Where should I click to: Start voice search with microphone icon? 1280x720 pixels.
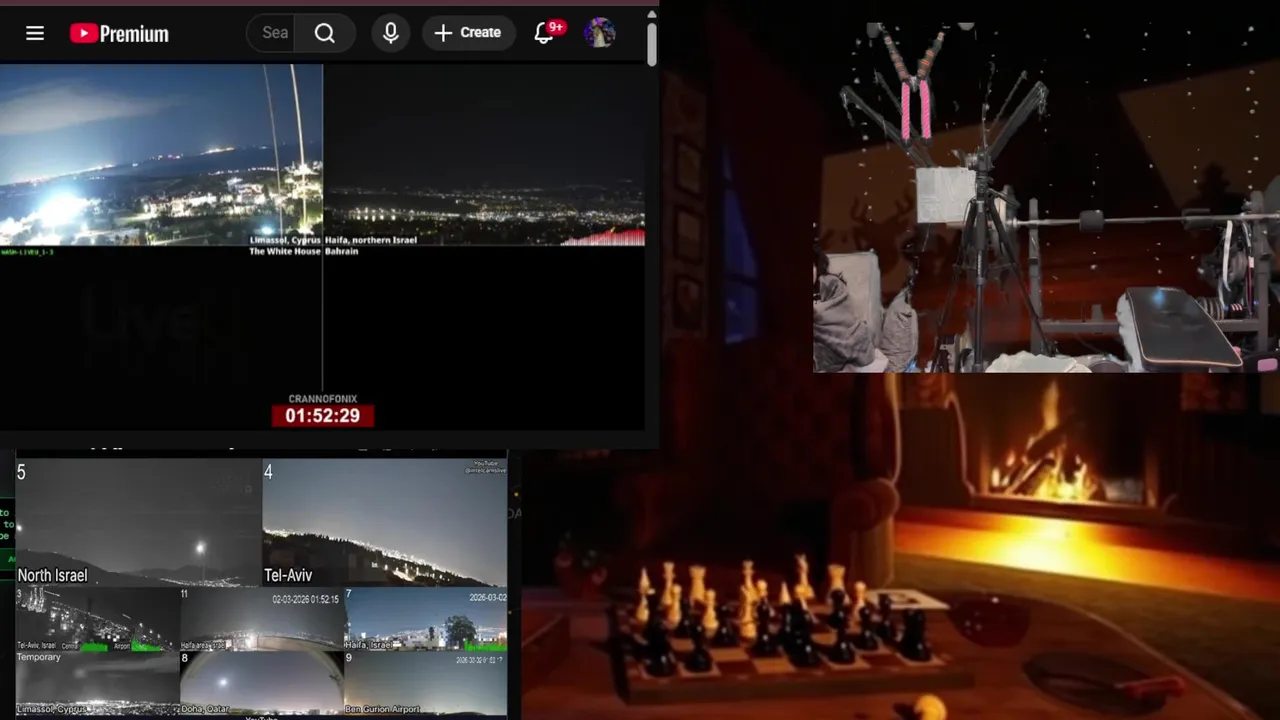pyautogui.click(x=391, y=33)
